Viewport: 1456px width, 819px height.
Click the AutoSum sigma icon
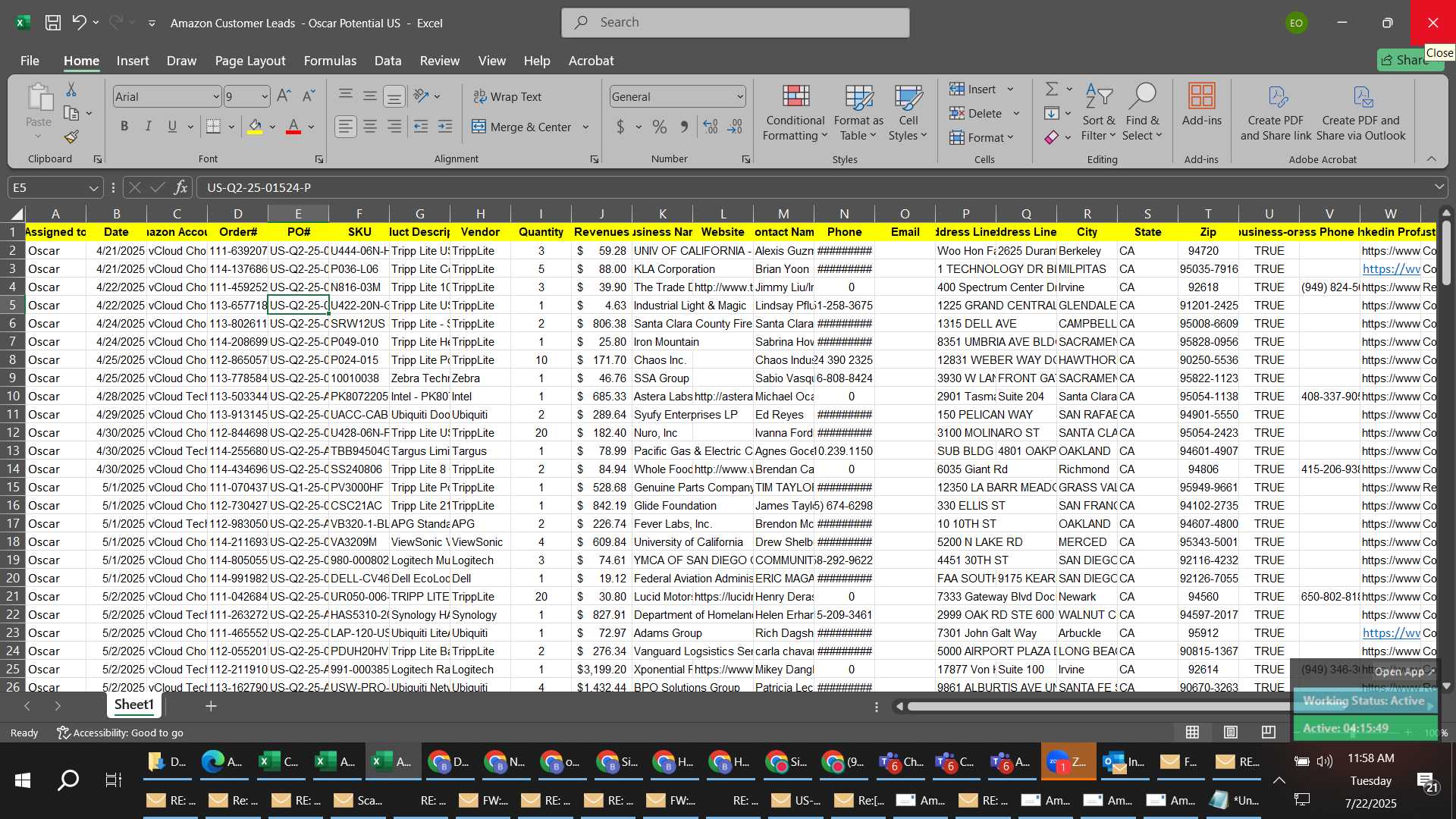(1052, 89)
